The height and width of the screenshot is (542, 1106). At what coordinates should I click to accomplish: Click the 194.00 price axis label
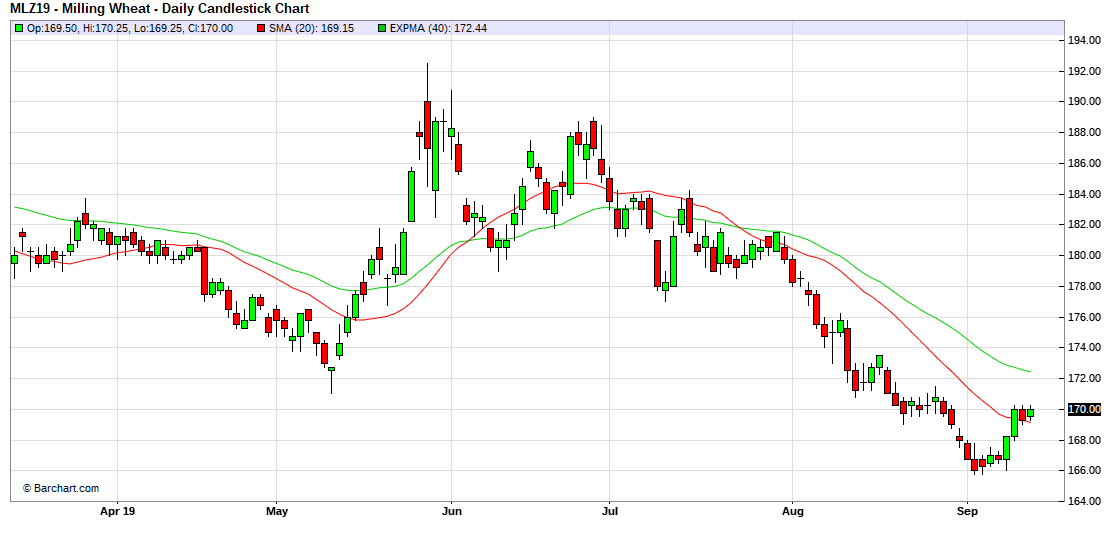pos(1085,41)
